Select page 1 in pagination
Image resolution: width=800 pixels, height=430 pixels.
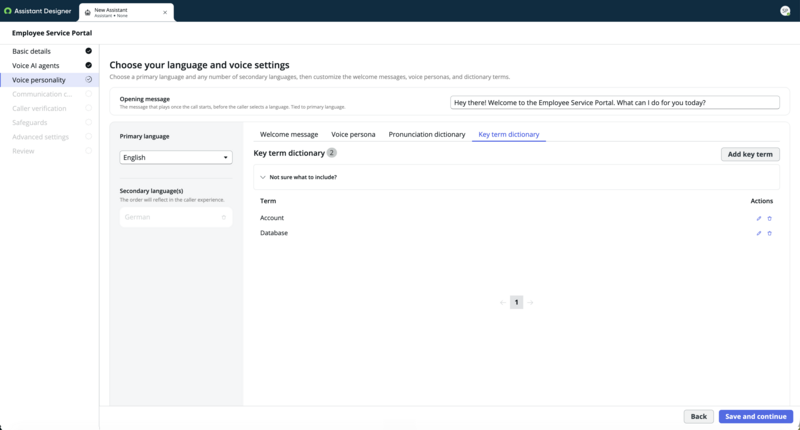point(516,302)
